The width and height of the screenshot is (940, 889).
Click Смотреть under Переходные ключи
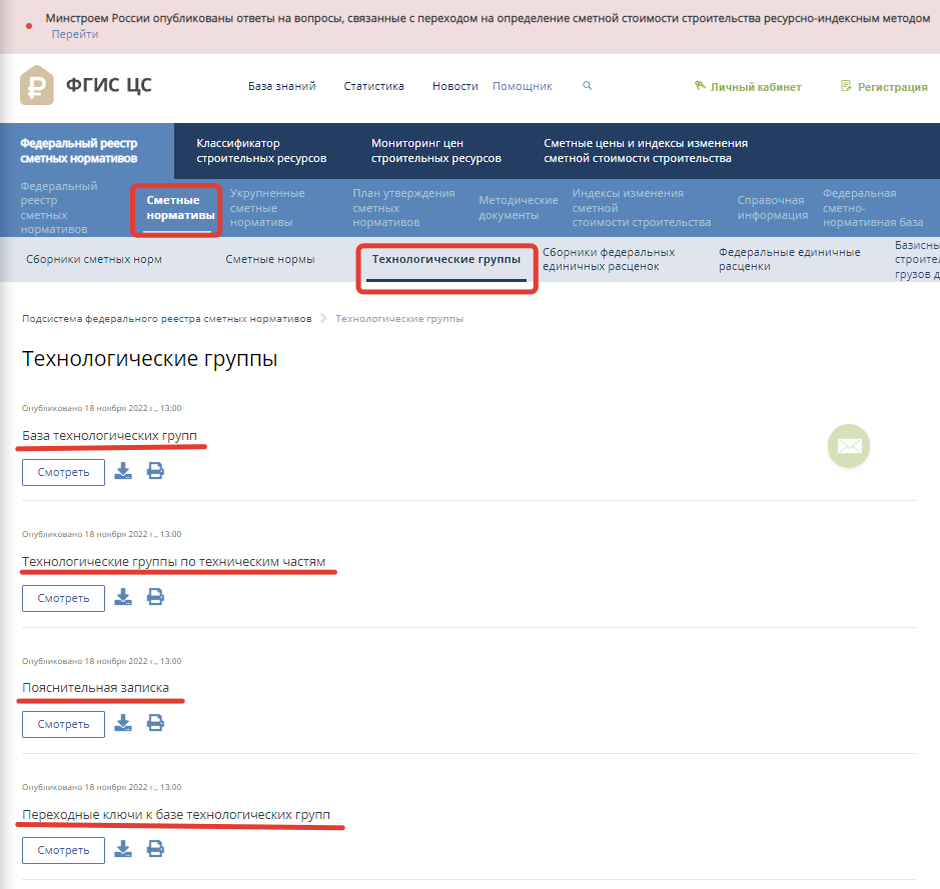pos(64,850)
